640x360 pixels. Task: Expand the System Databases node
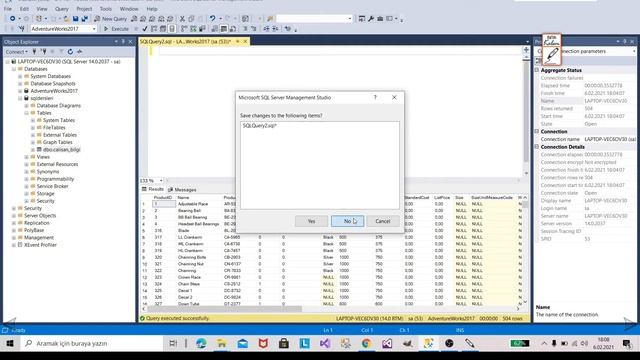tap(20, 76)
